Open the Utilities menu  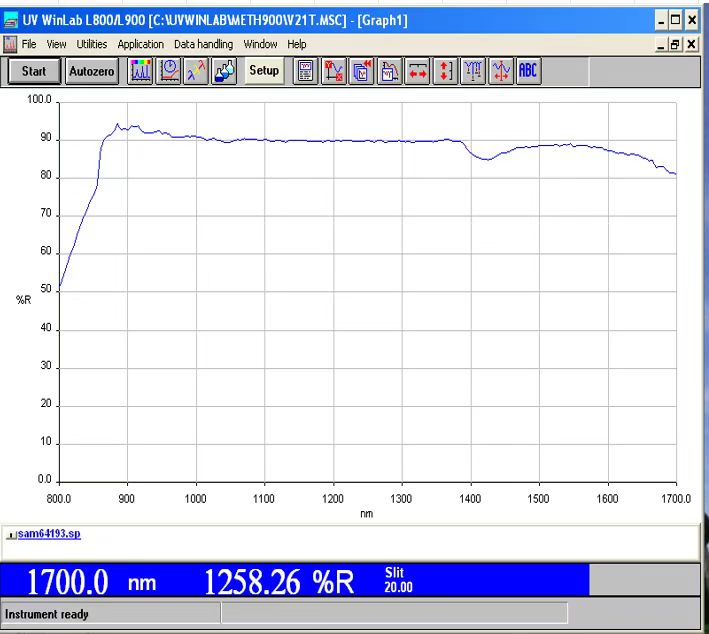click(x=92, y=44)
